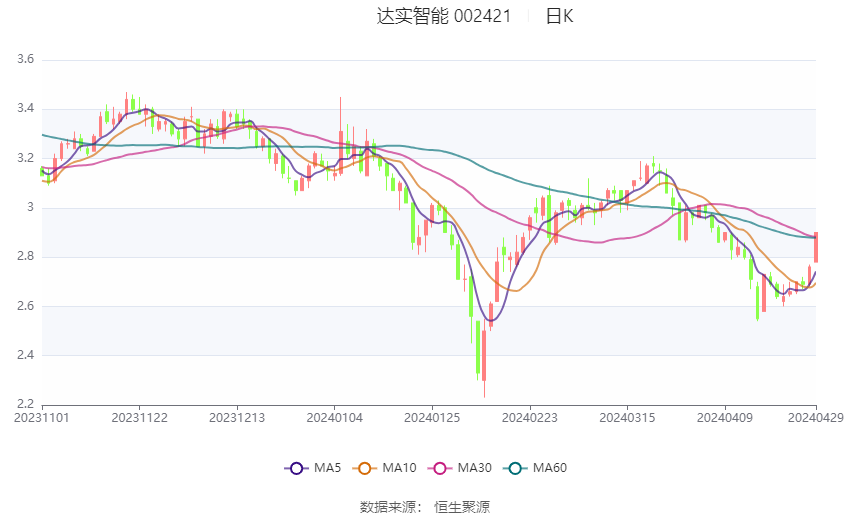This screenshot has height=517, width=850.
Task: Click the data source text 恒生聚源
Action: point(462,507)
